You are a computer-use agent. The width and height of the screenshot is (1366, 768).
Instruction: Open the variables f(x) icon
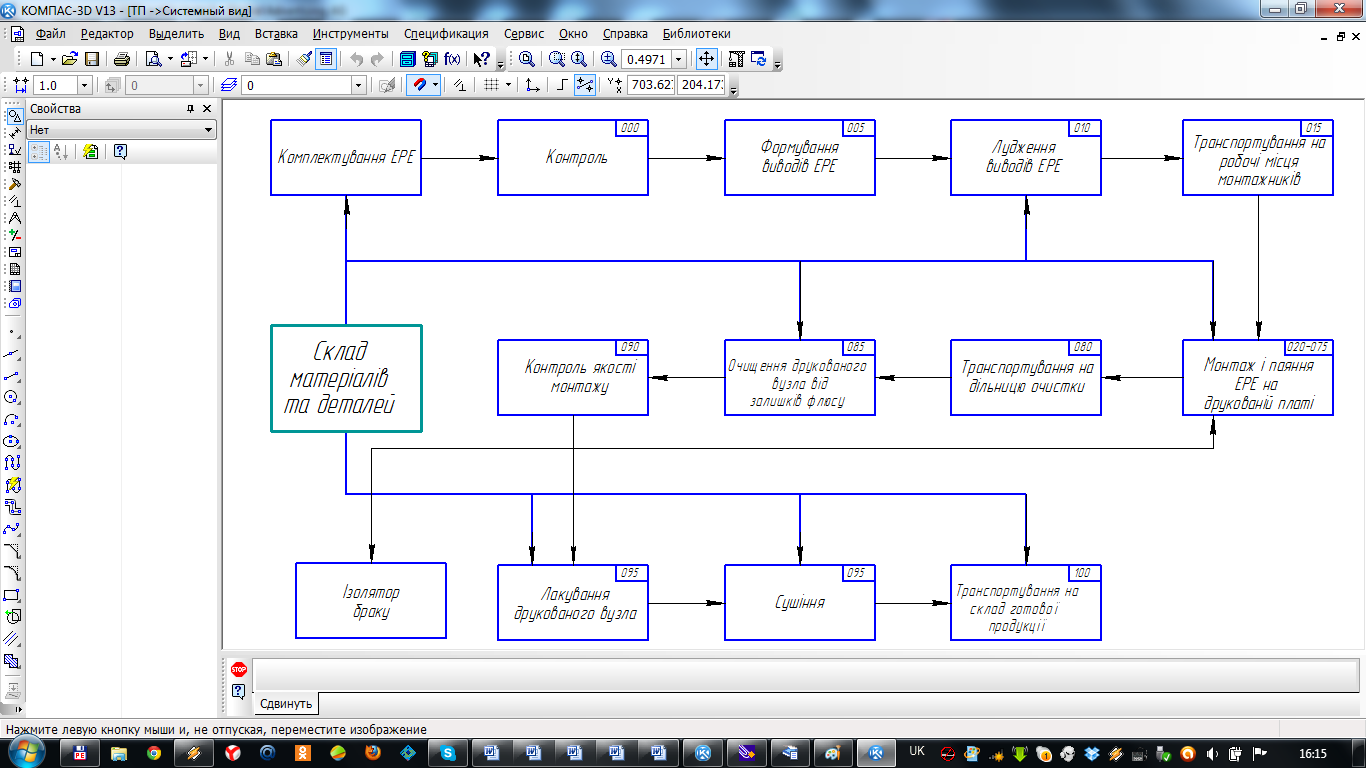pos(452,59)
